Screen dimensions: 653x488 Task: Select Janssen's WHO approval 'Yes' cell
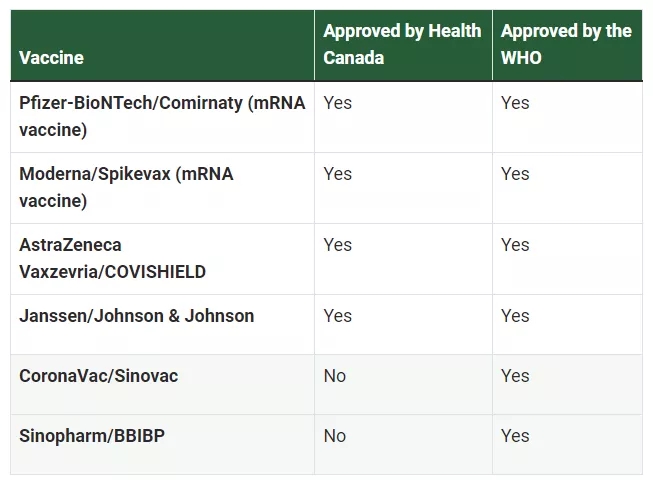click(x=515, y=316)
